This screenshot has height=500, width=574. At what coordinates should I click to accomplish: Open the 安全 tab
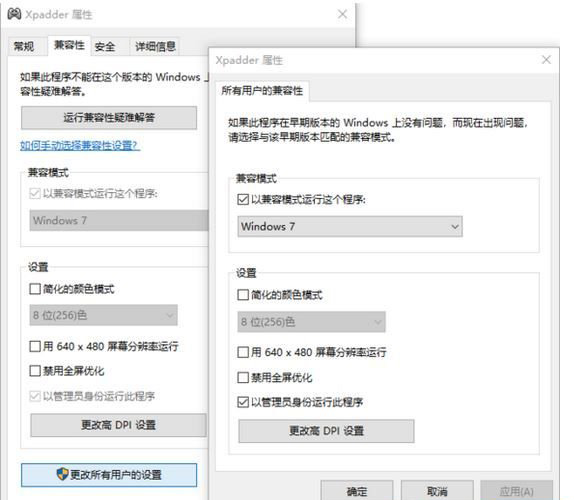pos(105,47)
